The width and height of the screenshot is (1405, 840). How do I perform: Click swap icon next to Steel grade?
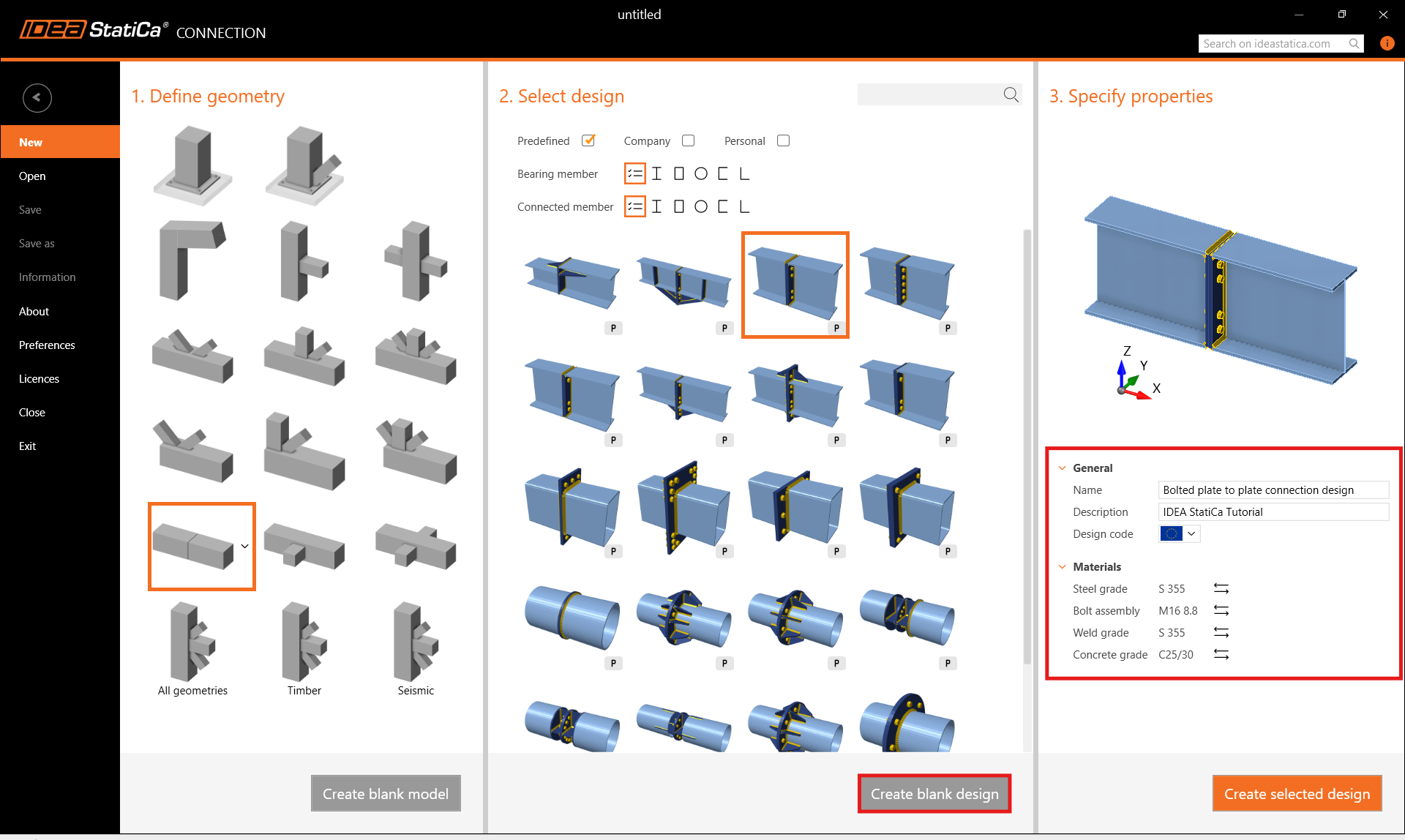[1221, 588]
